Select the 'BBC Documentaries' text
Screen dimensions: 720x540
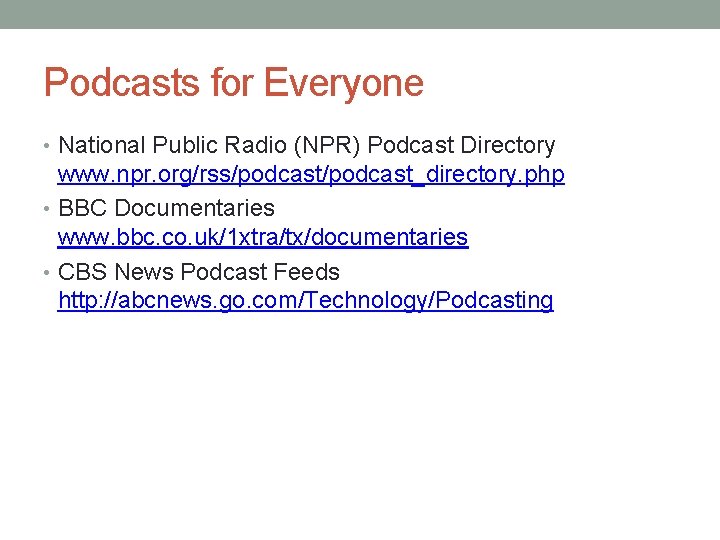click(166, 208)
